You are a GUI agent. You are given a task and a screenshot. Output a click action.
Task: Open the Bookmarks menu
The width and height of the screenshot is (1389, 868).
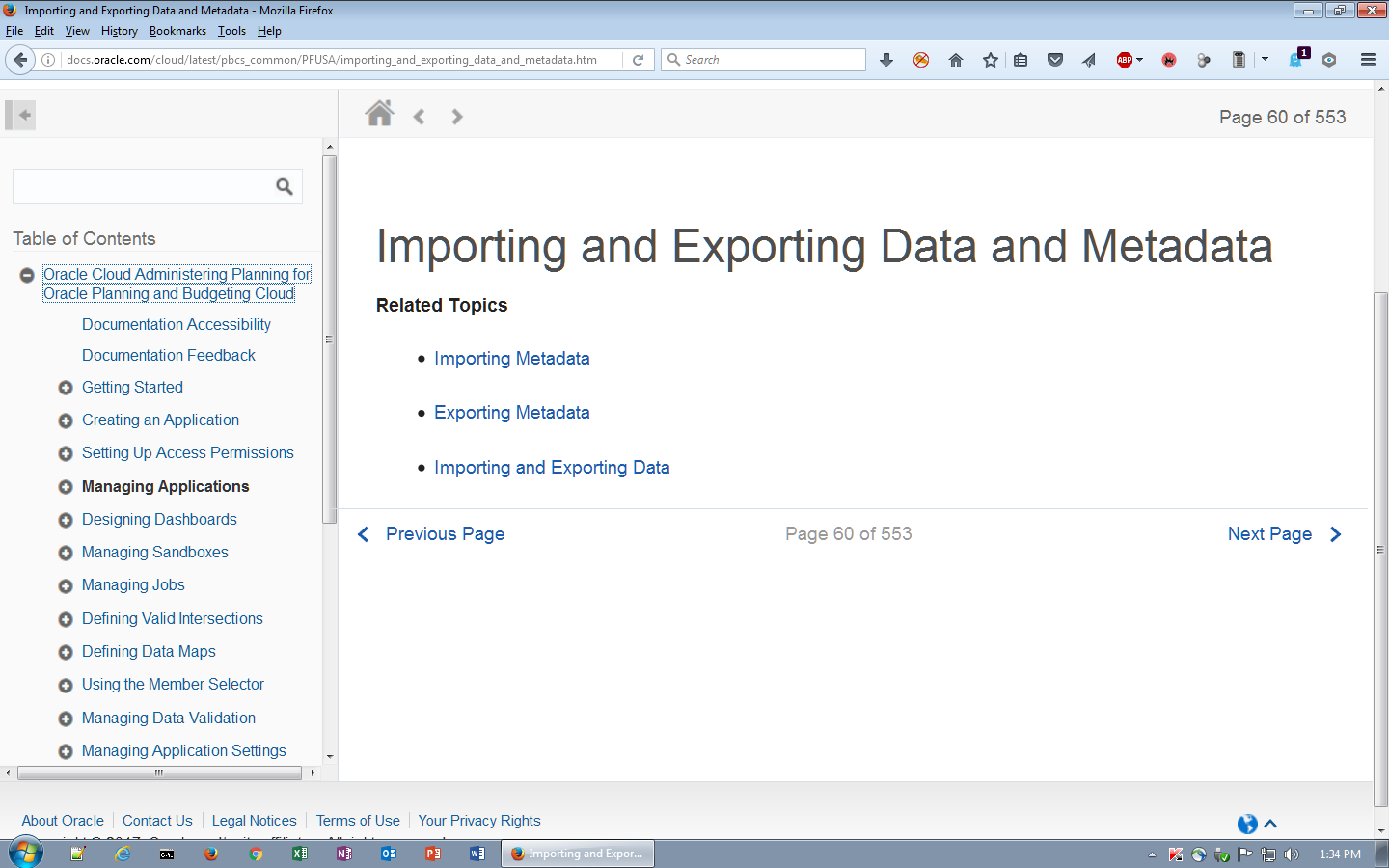[177, 31]
